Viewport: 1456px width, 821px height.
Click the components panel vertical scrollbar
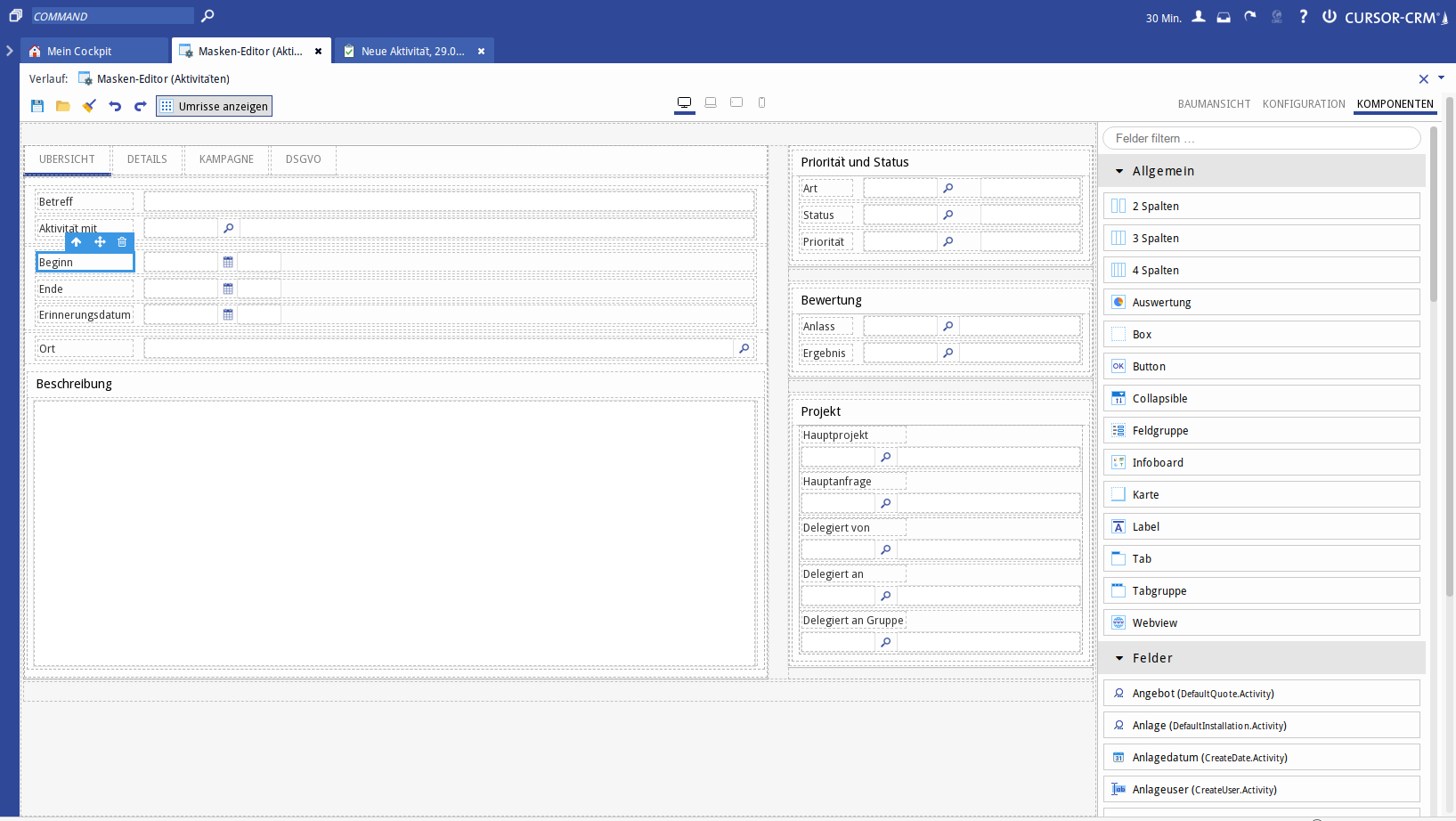click(x=1434, y=214)
